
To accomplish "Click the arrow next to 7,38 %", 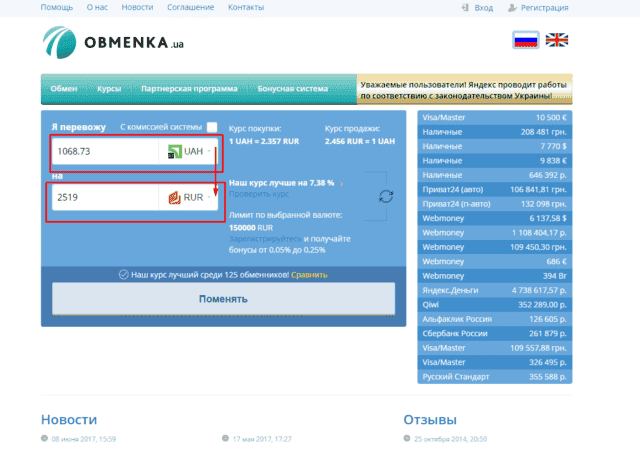I will (x=342, y=183).
